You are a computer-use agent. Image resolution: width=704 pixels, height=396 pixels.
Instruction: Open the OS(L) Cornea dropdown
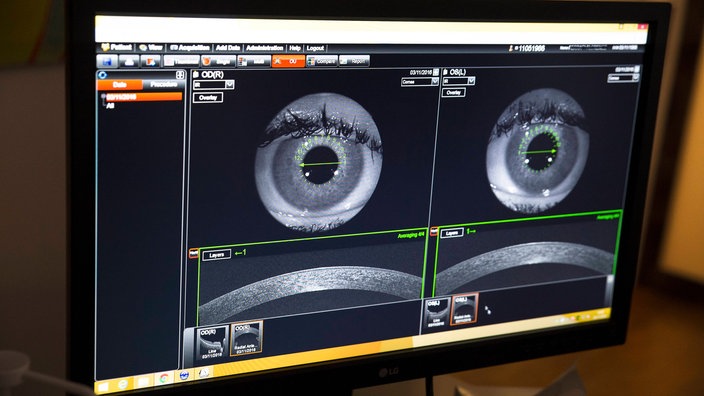[623, 78]
